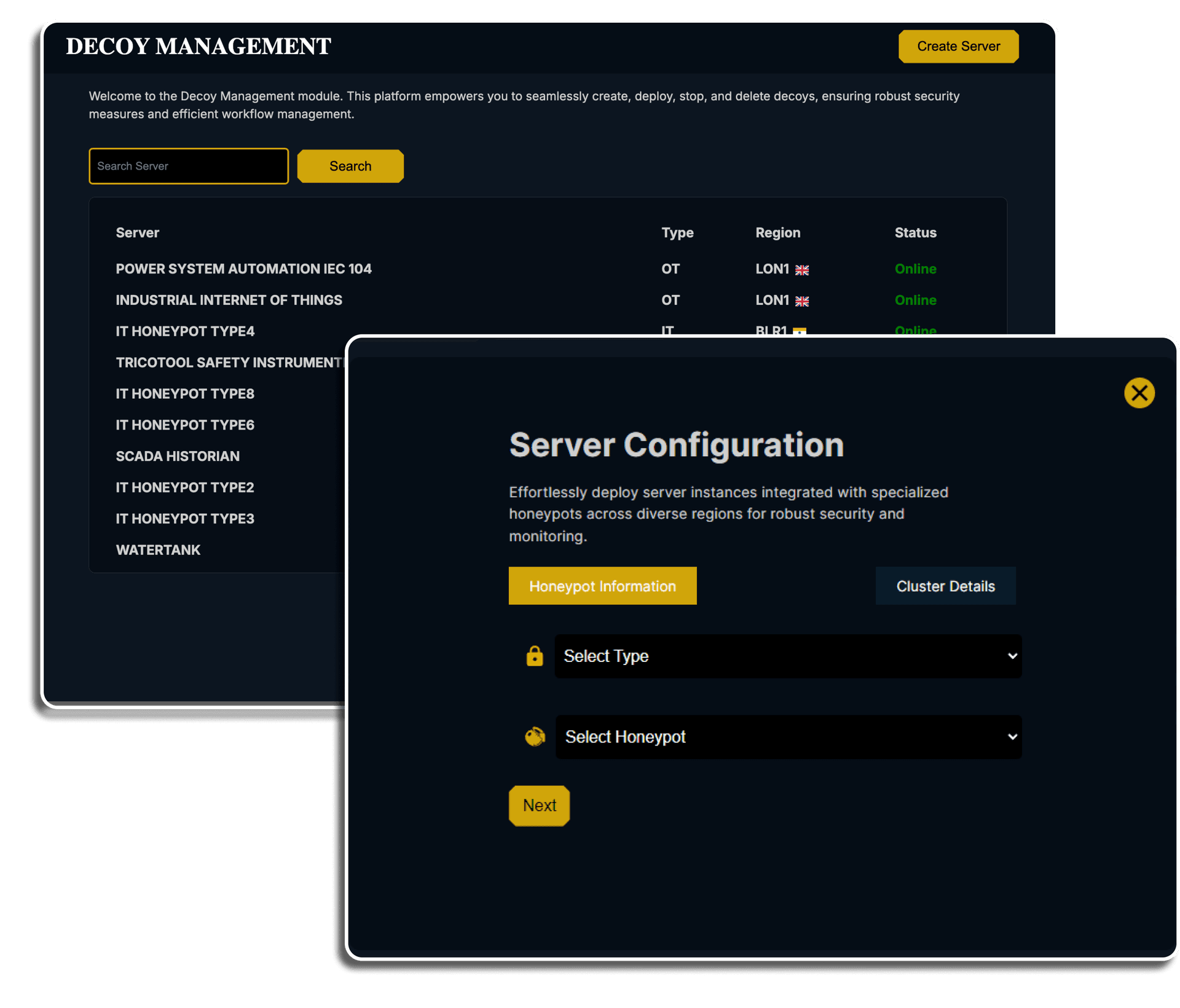
Task: Click the lock icon beside Select Type
Action: coord(535,656)
